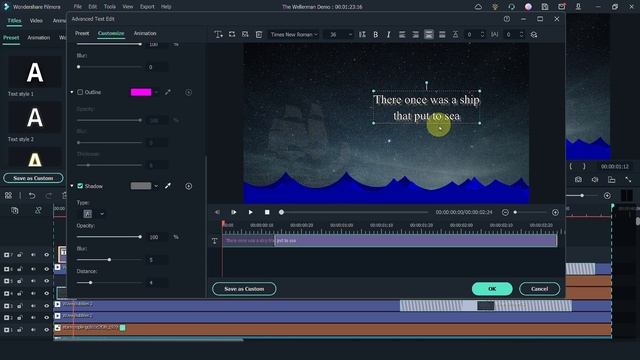Pick shadow color with the eyedropper
The image size is (640, 360).
pyautogui.click(x=168, y=186)
